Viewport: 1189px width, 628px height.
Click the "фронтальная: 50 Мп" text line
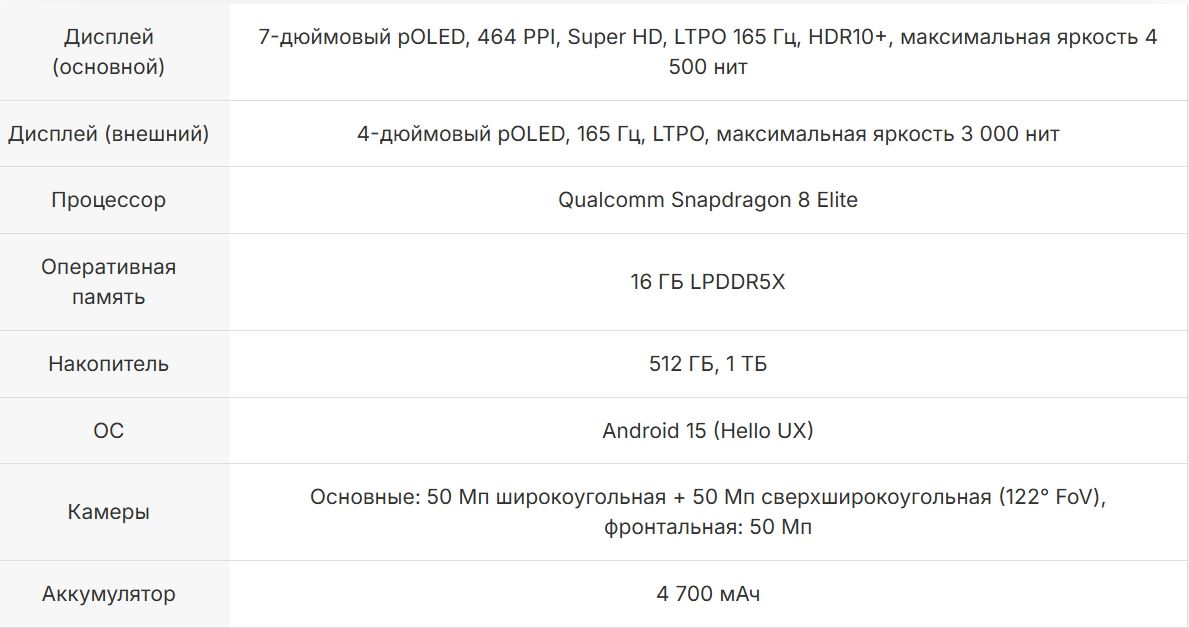707,527
